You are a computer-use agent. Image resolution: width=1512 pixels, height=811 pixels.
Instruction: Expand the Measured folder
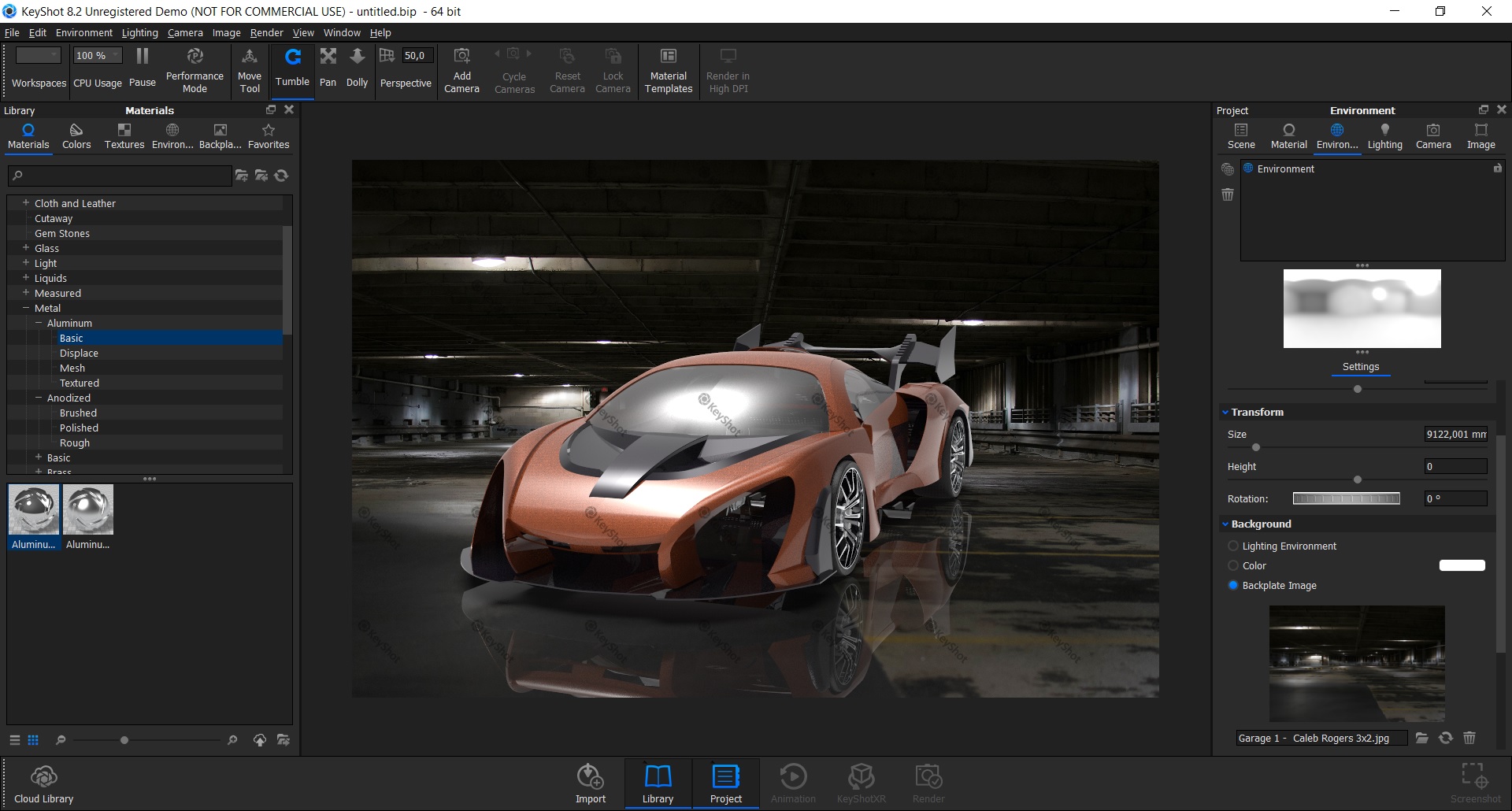pos(26,293)
